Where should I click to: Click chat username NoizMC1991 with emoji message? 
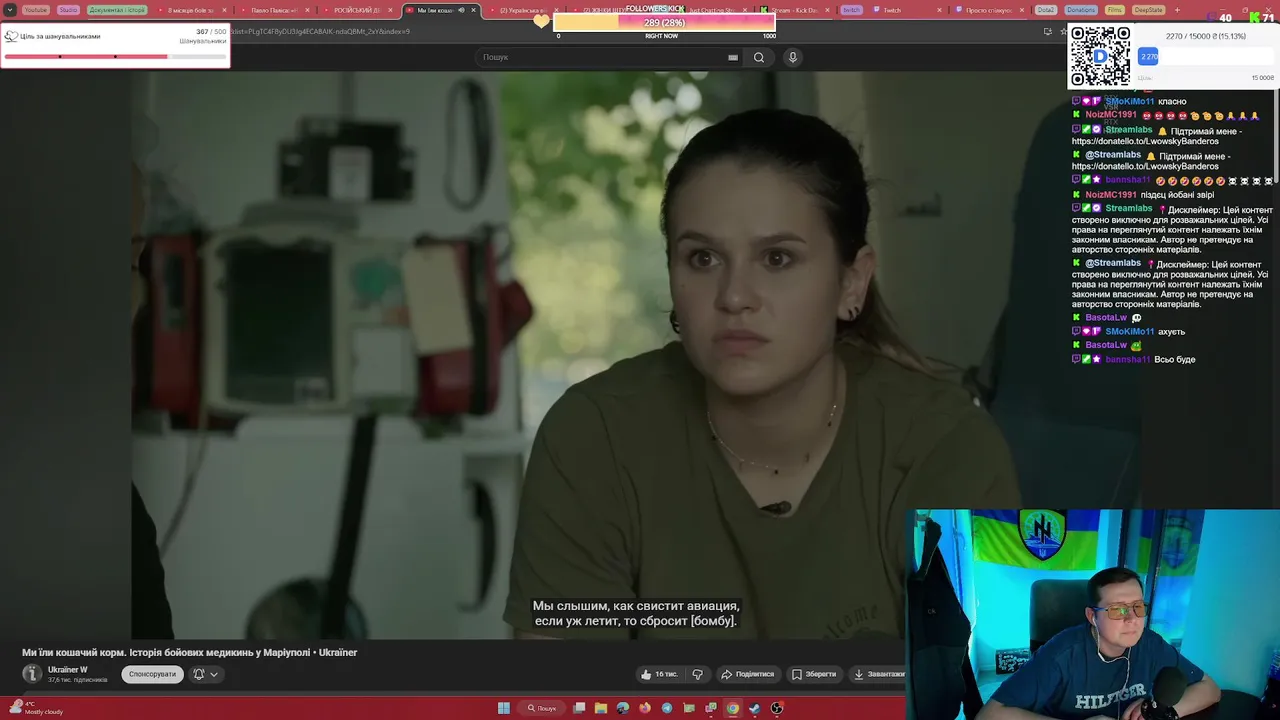click(x=1111, y=115)
